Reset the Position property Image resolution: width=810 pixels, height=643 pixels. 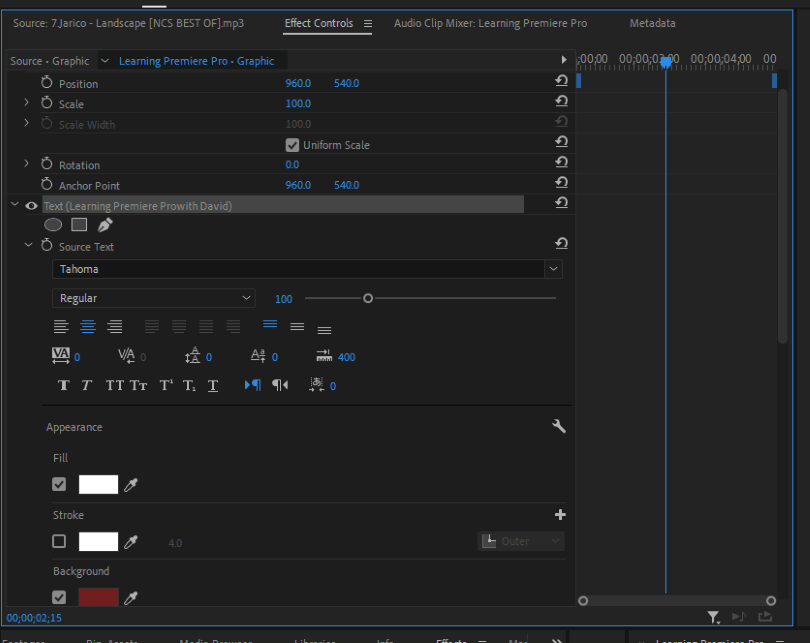(x=561, y=81)
